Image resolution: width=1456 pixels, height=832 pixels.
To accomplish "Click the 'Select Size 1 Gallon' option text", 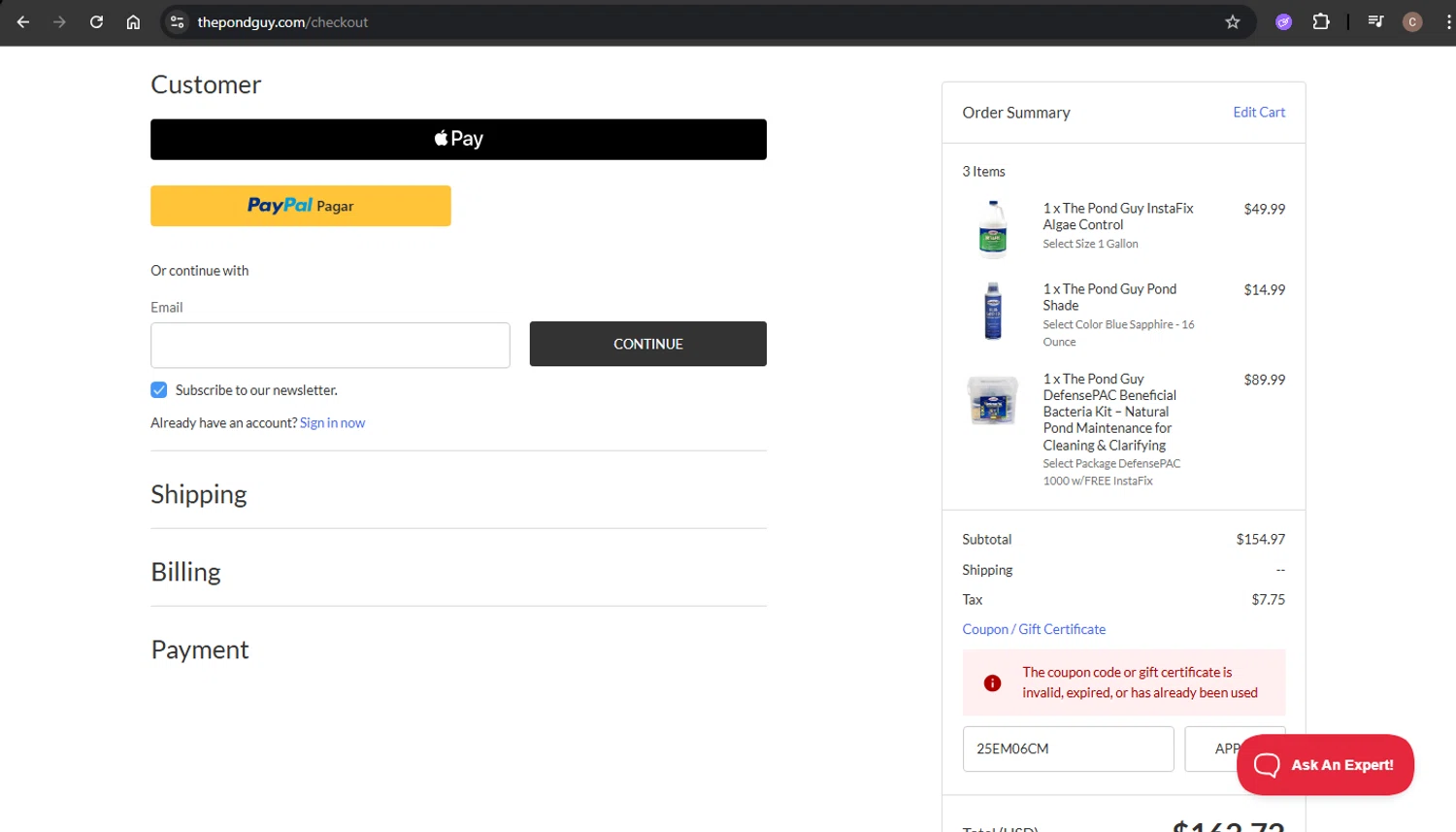I will tap(1090, 244).
